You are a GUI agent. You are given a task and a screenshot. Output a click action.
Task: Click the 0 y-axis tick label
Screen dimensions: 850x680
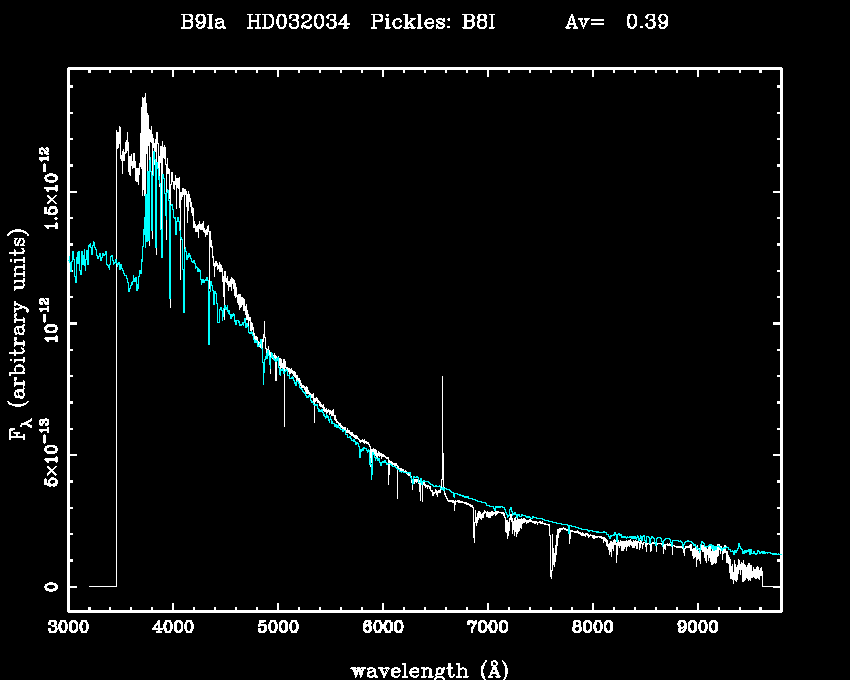click(49, 586)
